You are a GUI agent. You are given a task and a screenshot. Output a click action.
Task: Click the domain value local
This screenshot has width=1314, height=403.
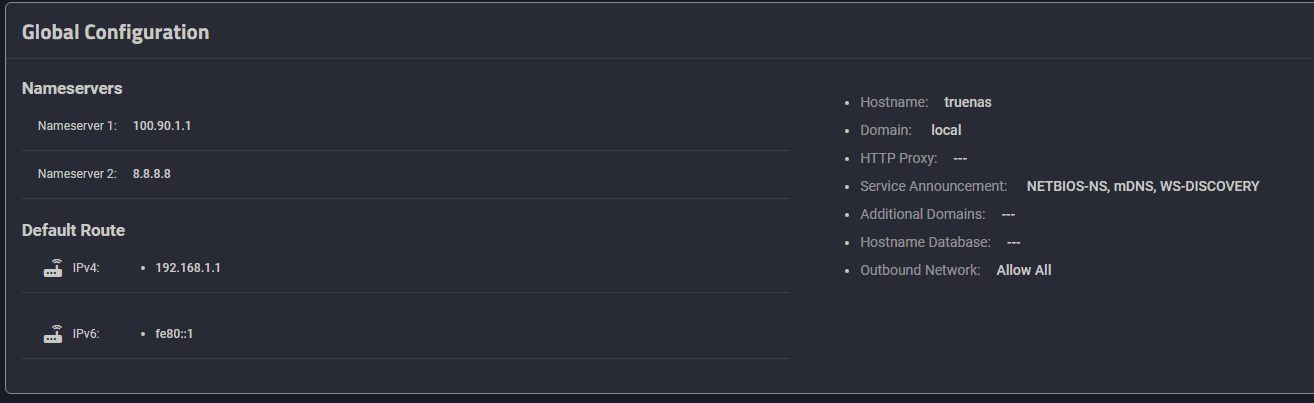click(946, 130)
